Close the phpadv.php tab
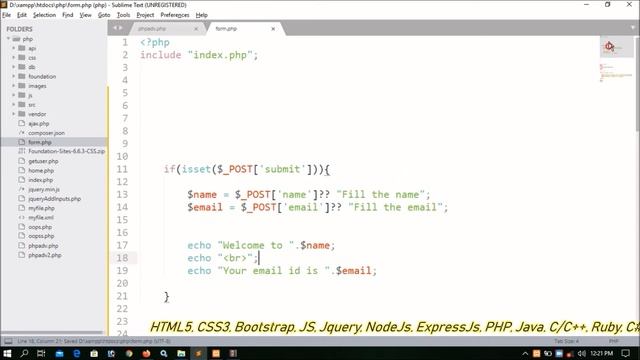Image resolution: width=640 pixels, height=360 pixels. click(196, 29)
